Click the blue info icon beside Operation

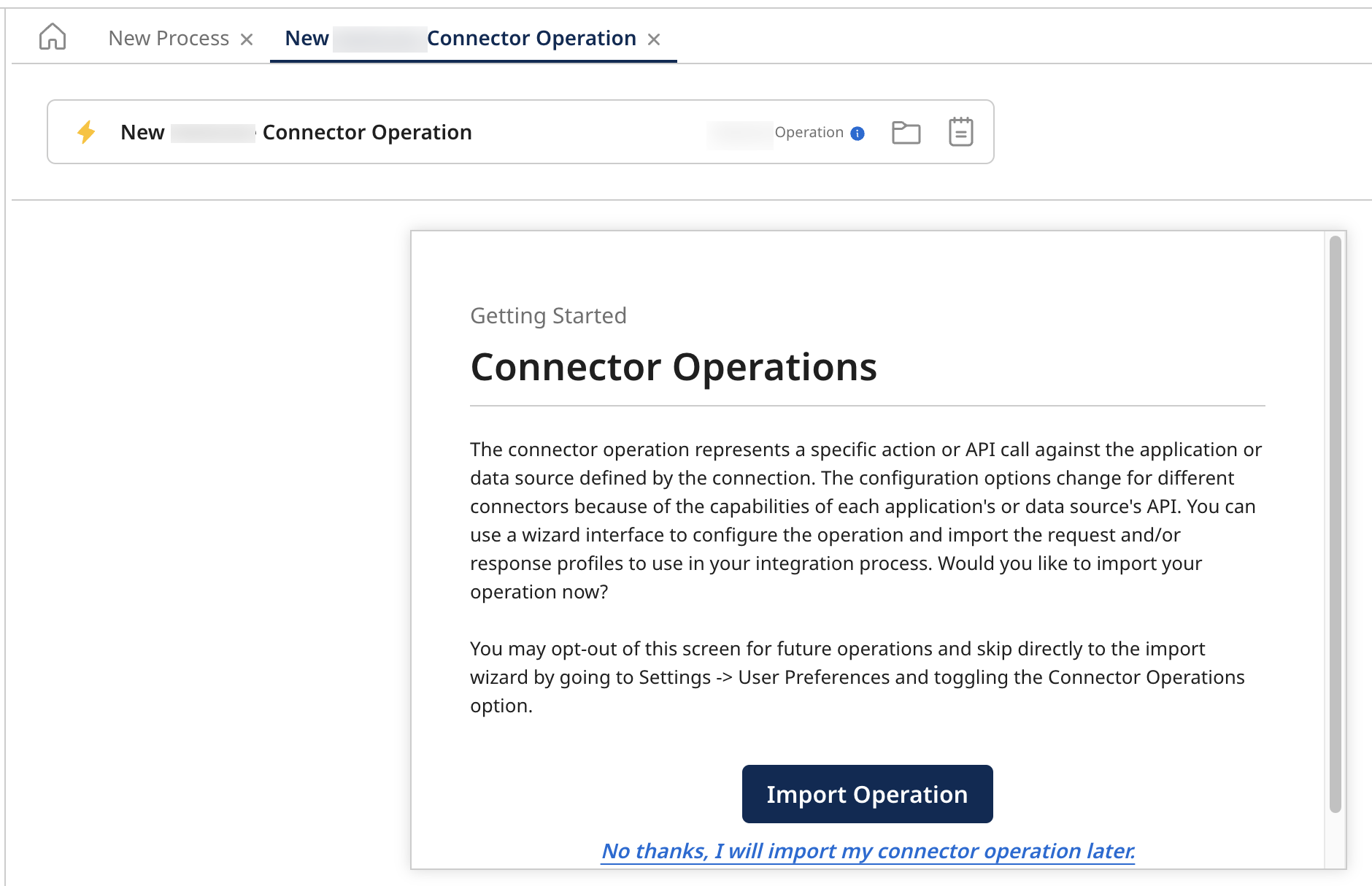click(x=858, y=134)
